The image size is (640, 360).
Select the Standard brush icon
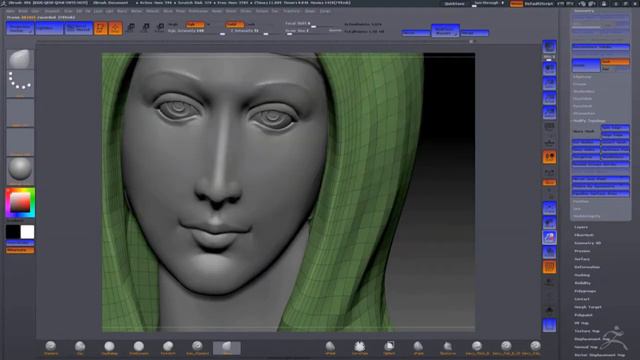click(x=51, y=348)
